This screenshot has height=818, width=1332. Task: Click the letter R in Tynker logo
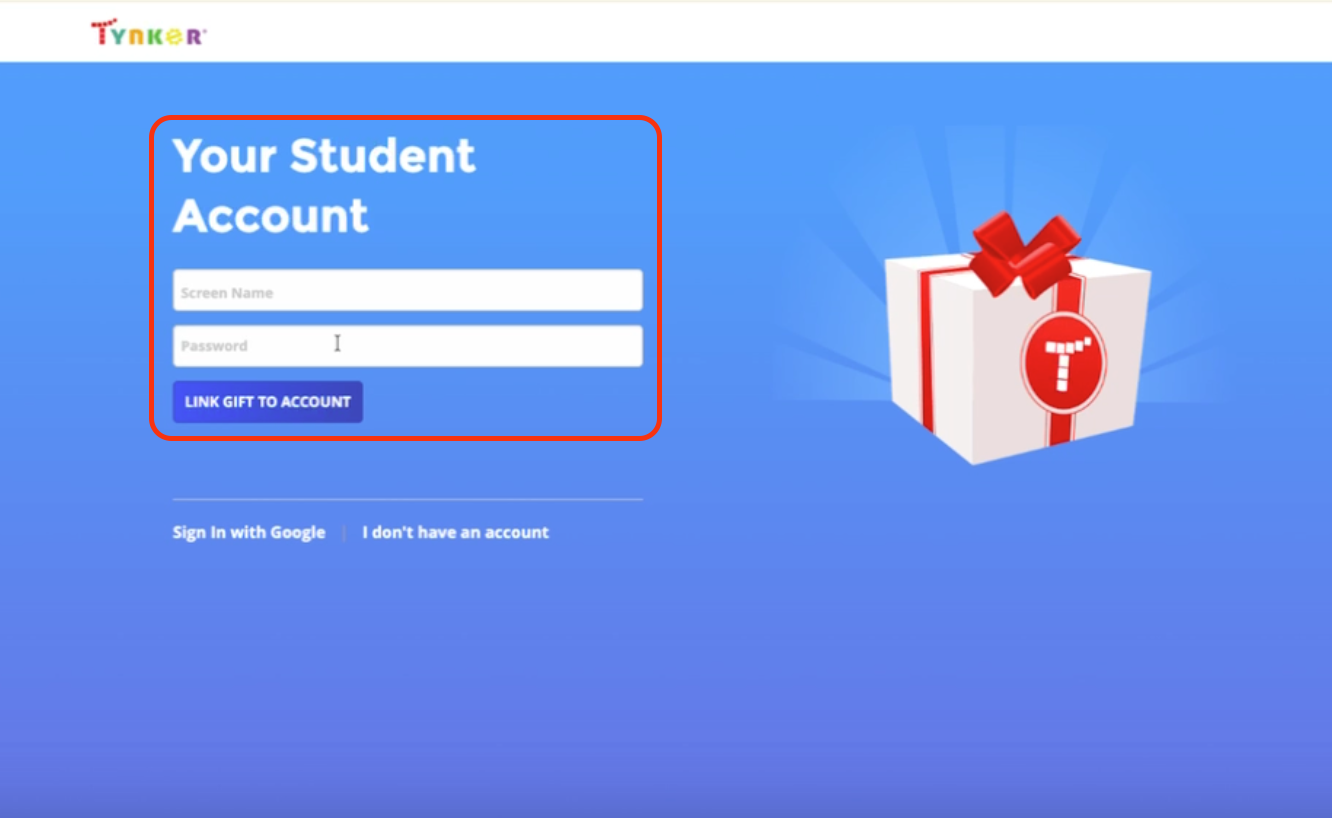point(195,36)
